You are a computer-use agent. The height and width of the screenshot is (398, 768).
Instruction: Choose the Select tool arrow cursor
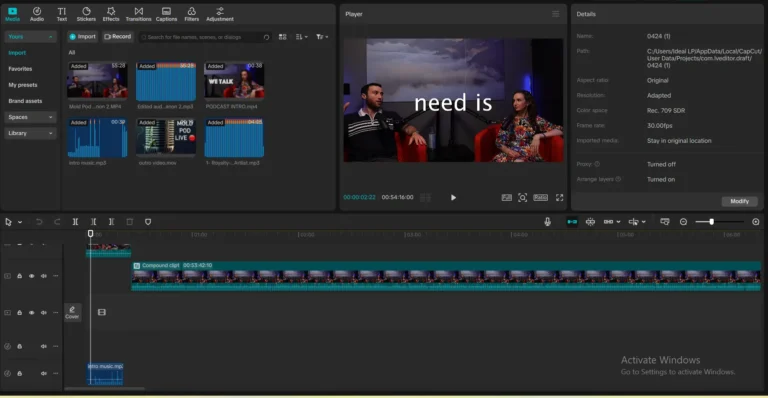coord(8,222)
